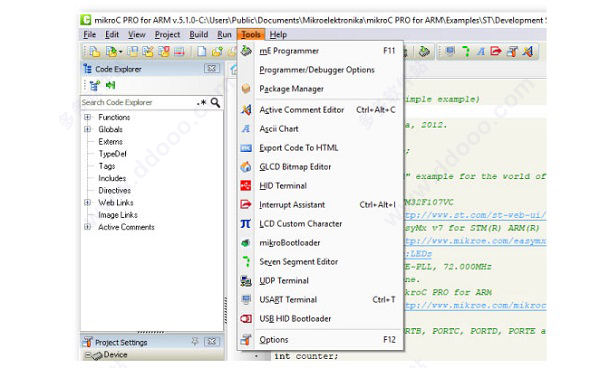Follow the :LEDs link in code comment
600x368 pixels.
coord(418,254)
